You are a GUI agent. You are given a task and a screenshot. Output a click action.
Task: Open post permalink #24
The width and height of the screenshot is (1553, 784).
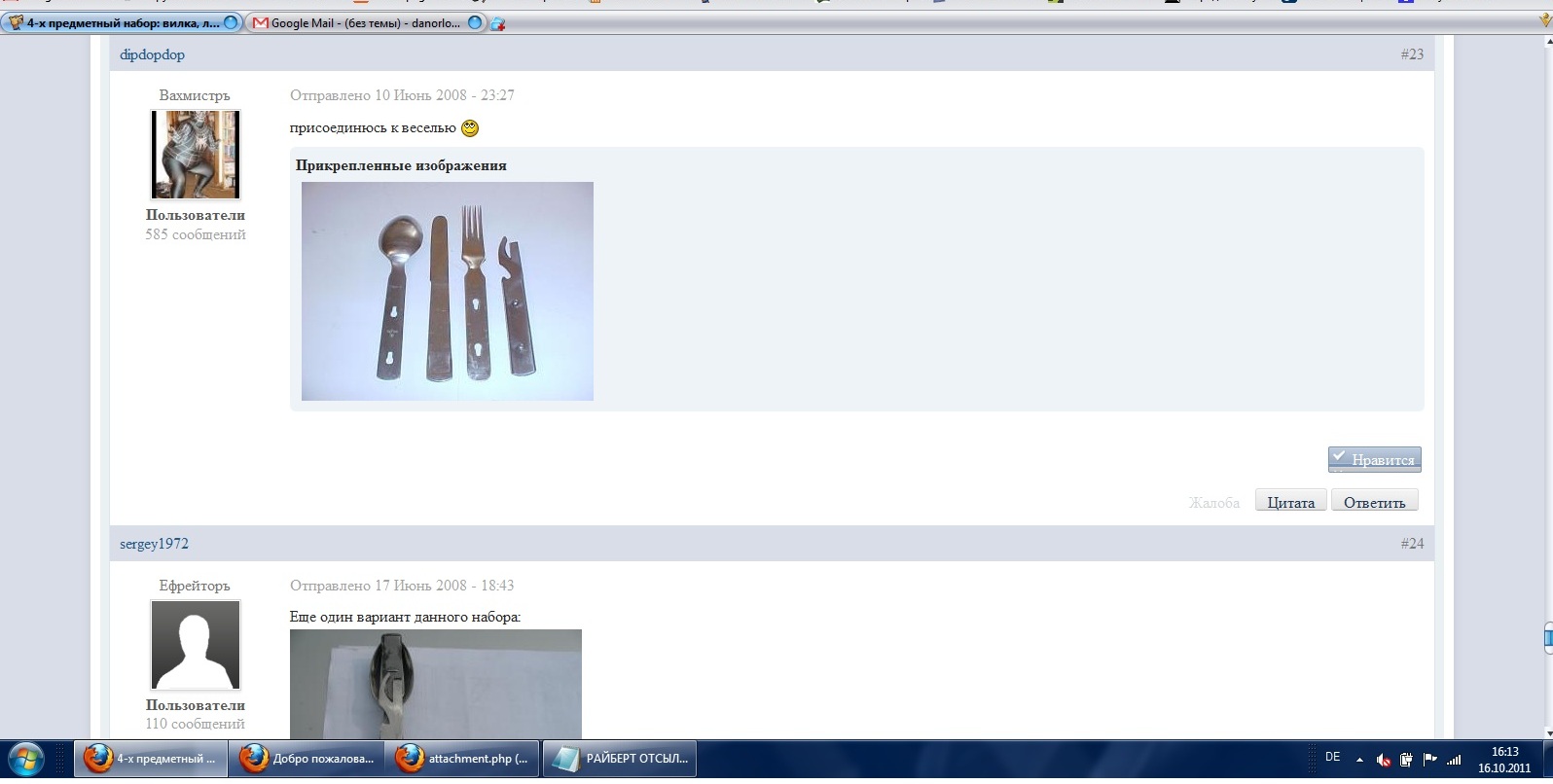(x=1412, y=544)
